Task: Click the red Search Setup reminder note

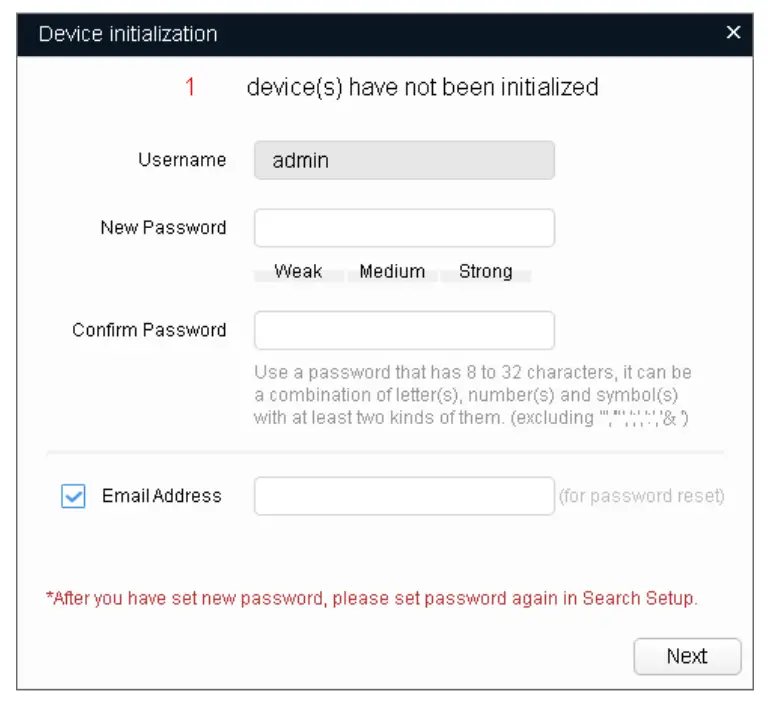Action: [372, 599]
